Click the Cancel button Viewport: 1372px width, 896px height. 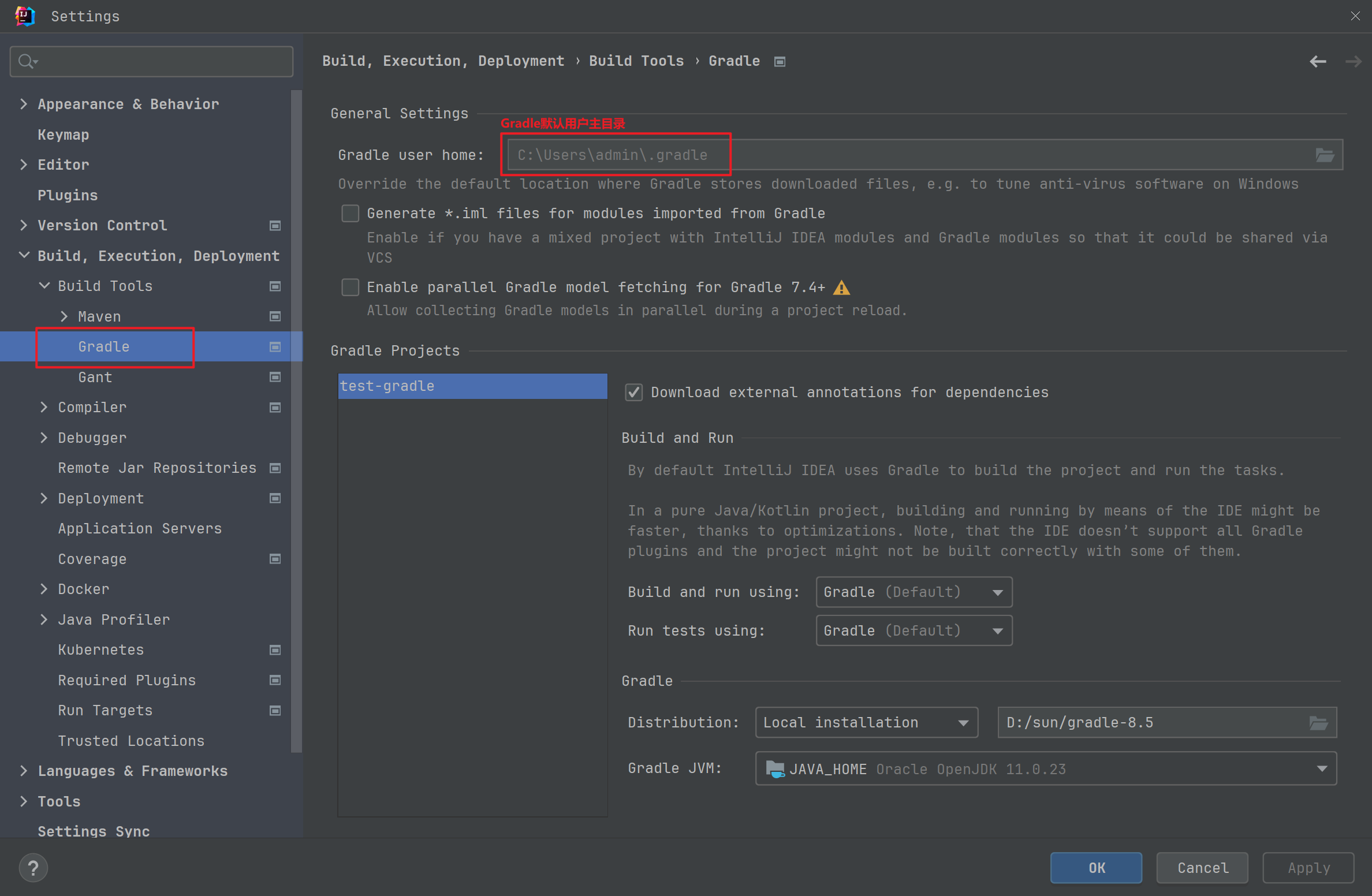(1202, 868)
